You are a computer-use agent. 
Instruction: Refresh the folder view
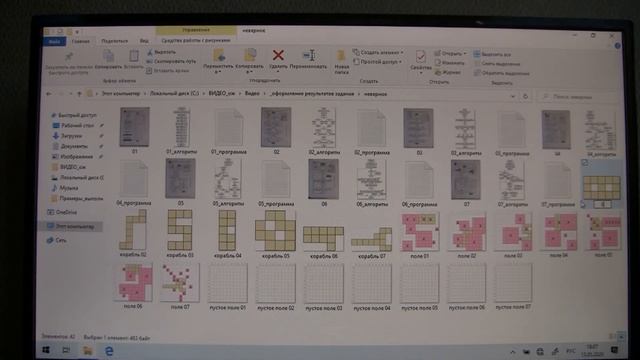(x=525, y=96)
